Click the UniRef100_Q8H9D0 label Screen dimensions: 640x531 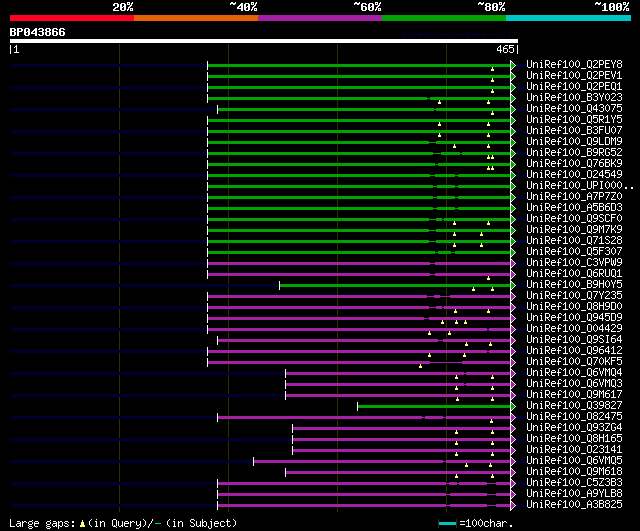tap(574, 307)
